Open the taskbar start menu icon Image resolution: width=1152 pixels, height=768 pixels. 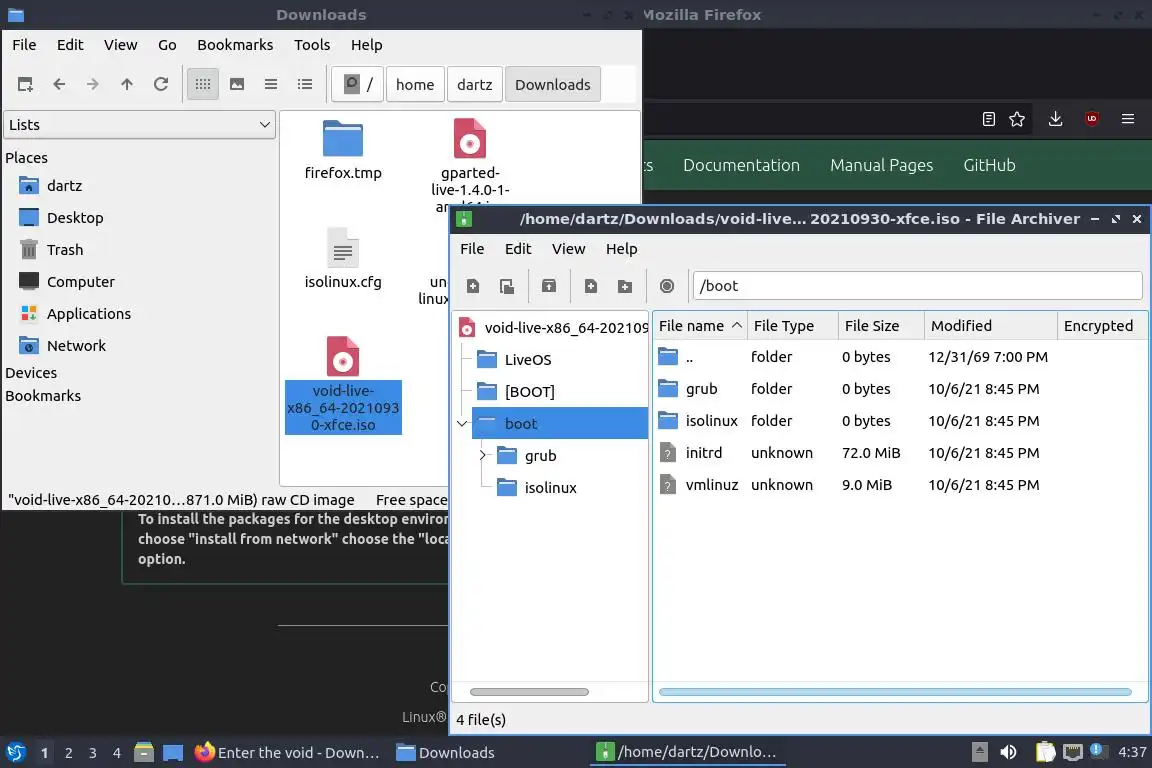coord(16,753)
